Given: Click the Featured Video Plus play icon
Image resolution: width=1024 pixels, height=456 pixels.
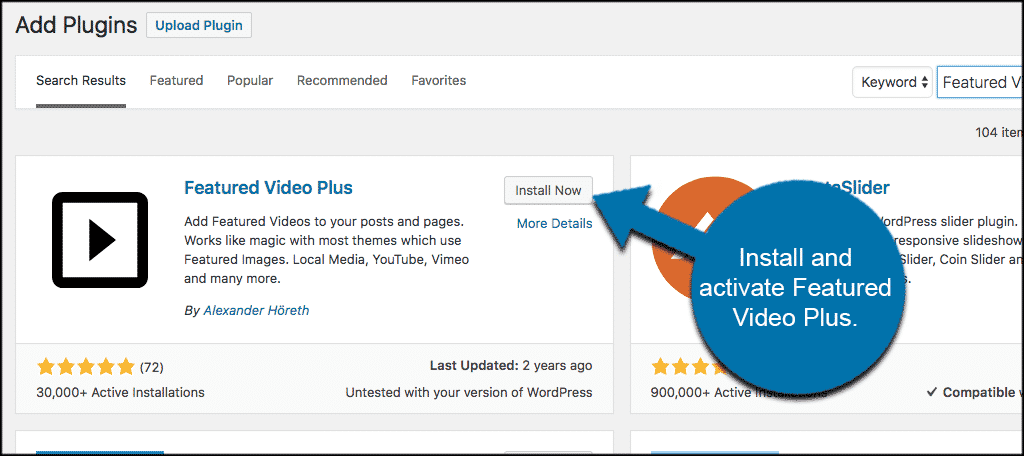Looking at the screenshot, I should pos(100,240).
